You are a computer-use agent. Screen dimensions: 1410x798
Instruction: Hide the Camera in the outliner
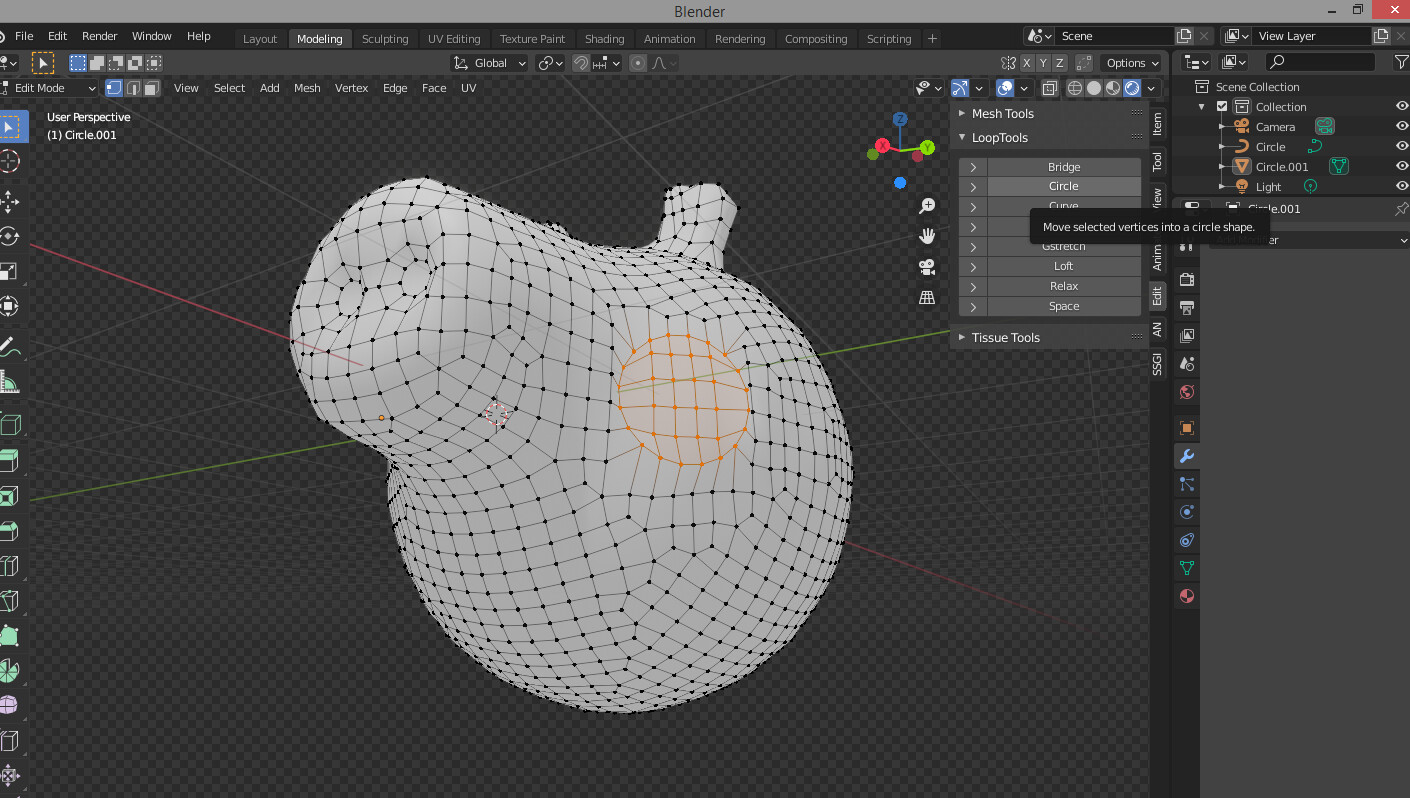tap(1401, 126)
